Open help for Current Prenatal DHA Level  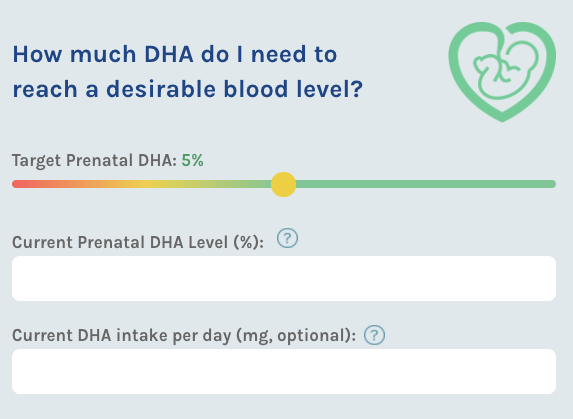click(x=287, y=238)
